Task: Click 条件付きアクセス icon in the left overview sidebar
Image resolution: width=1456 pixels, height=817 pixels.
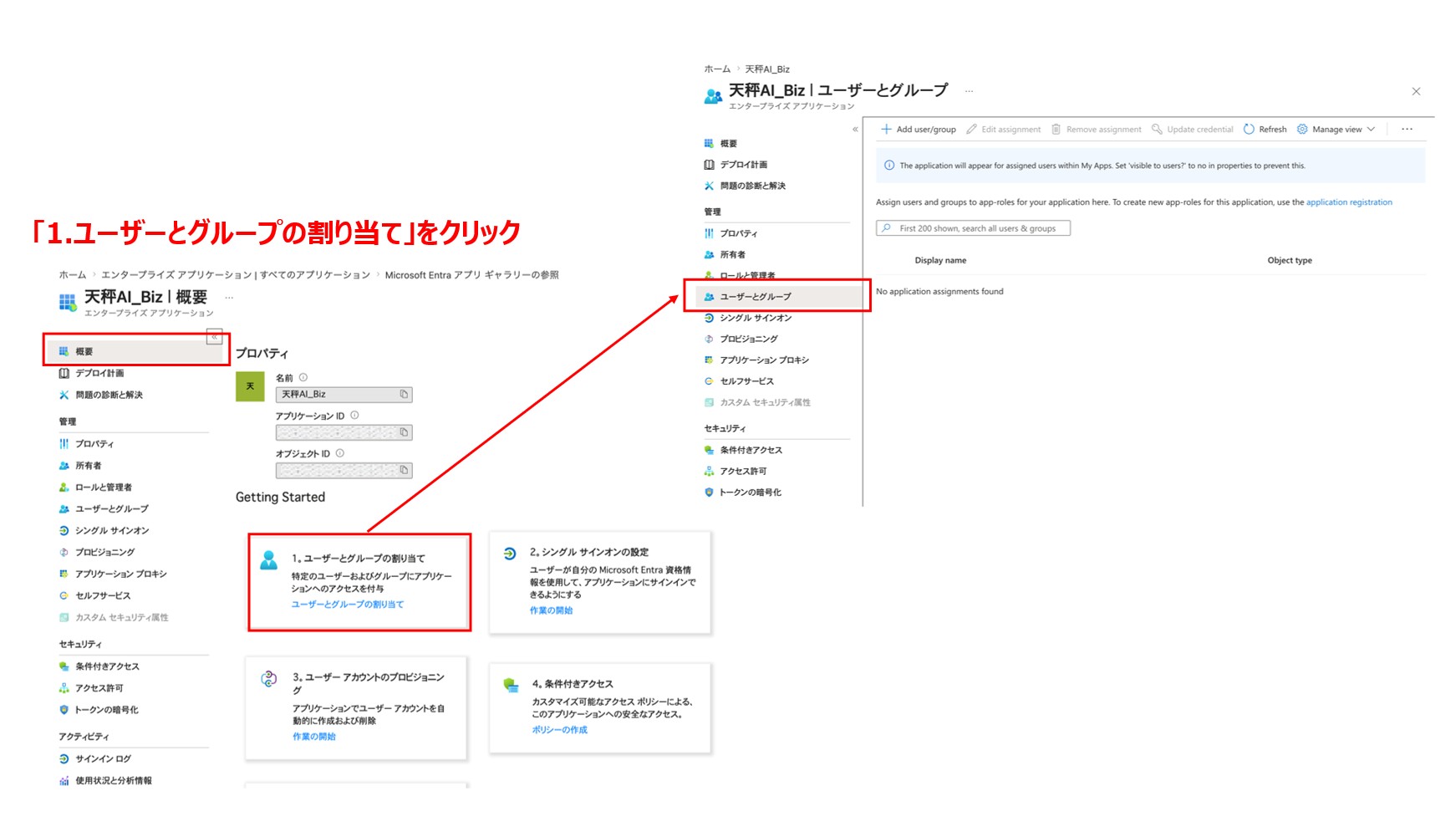Action: coord(64,666)
